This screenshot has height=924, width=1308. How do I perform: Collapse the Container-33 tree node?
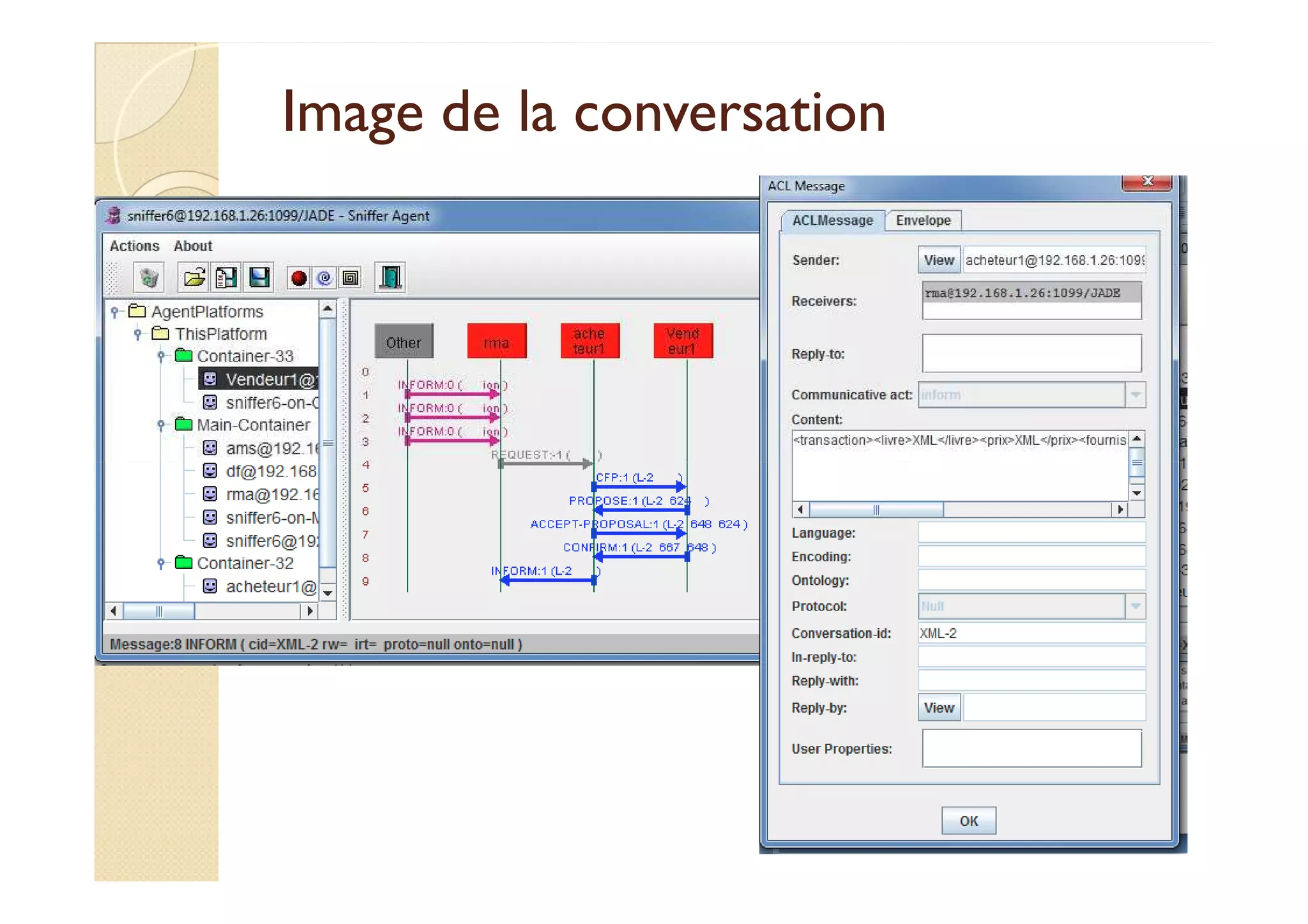coord(161,356)
